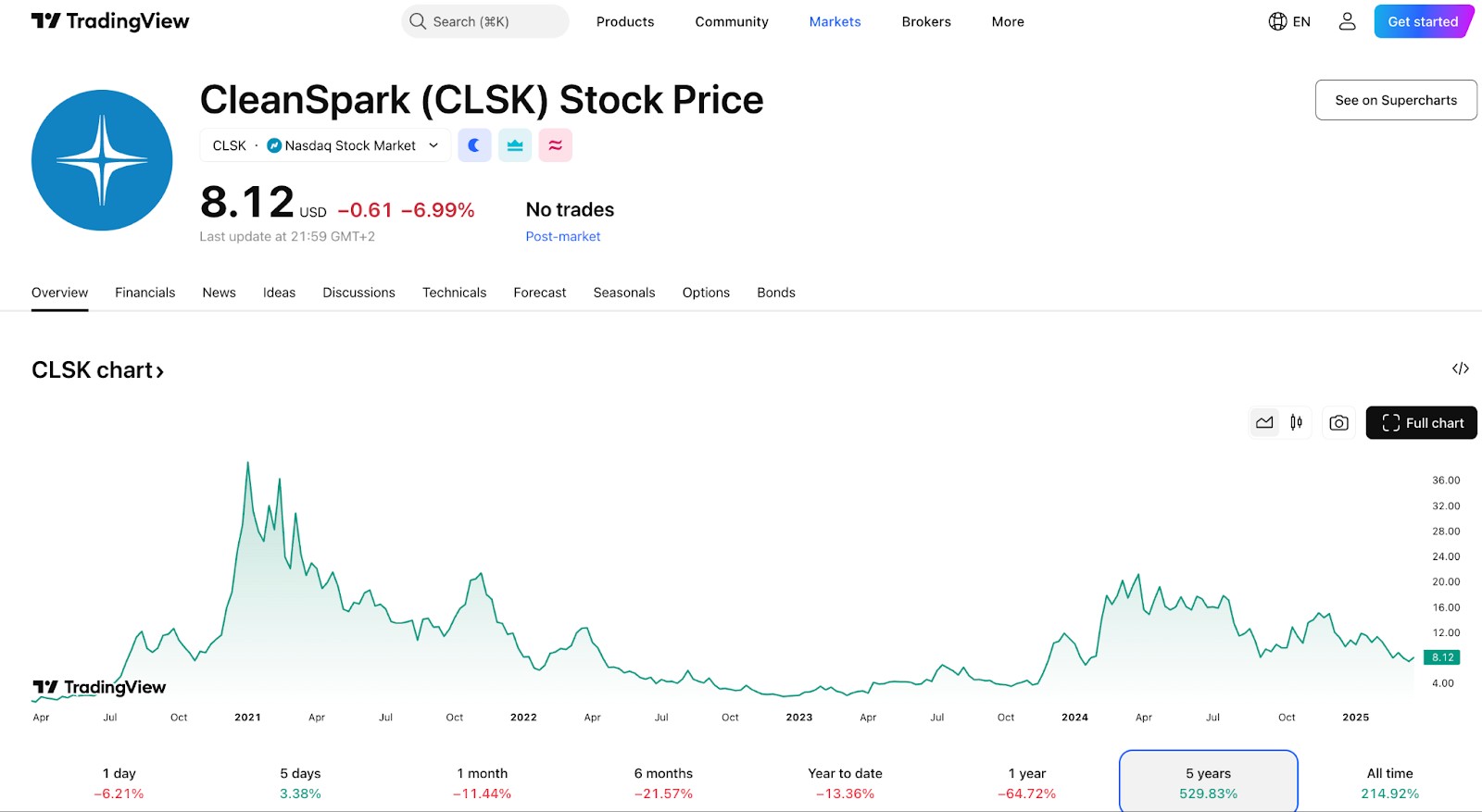The height and width of the screenshot is (812, 1482).
Task: Click the CleanSpark company logo
Action: pyautogui.click(x=102, y=160)
